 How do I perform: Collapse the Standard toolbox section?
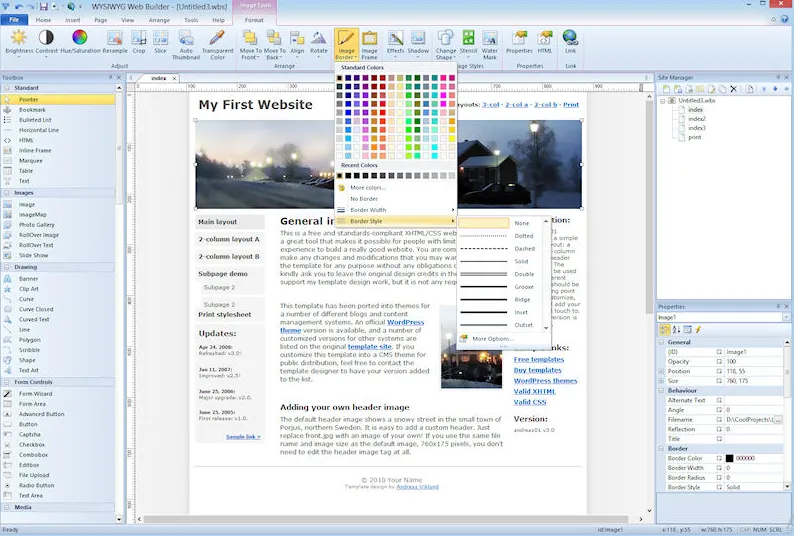click(x=7, y=88)
